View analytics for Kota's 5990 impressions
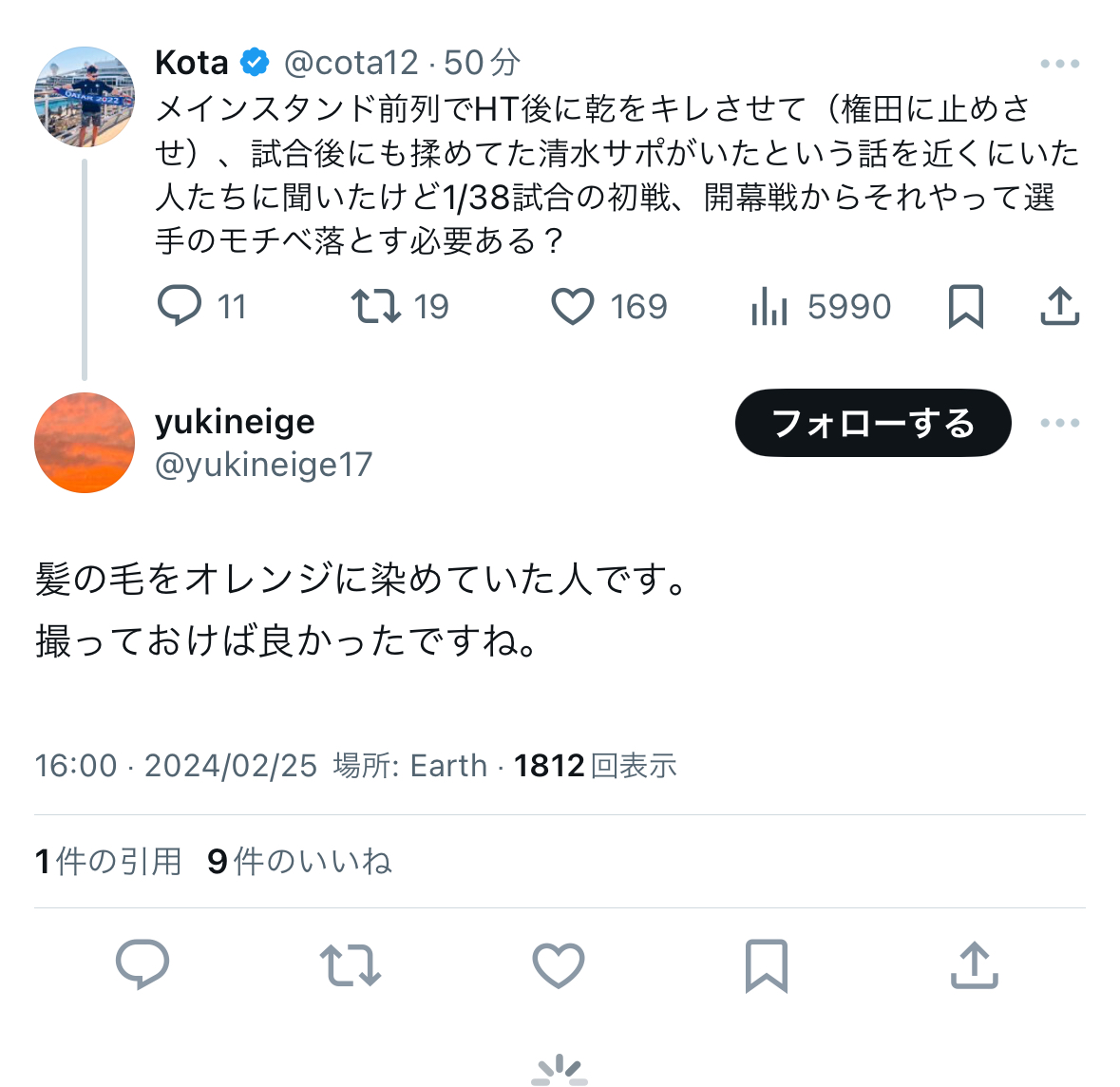The image size is (1120, 1087). click(769, 306)
